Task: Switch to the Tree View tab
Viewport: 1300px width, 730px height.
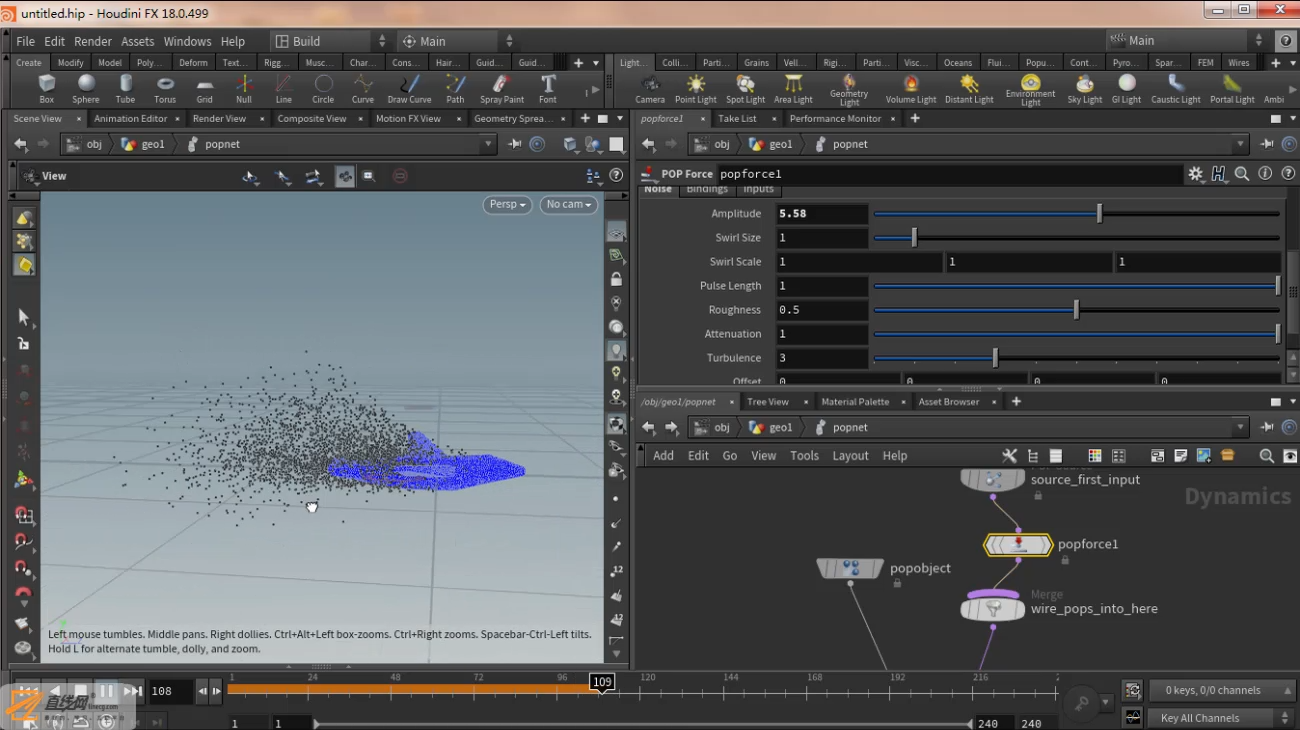Action: (768, 402)
